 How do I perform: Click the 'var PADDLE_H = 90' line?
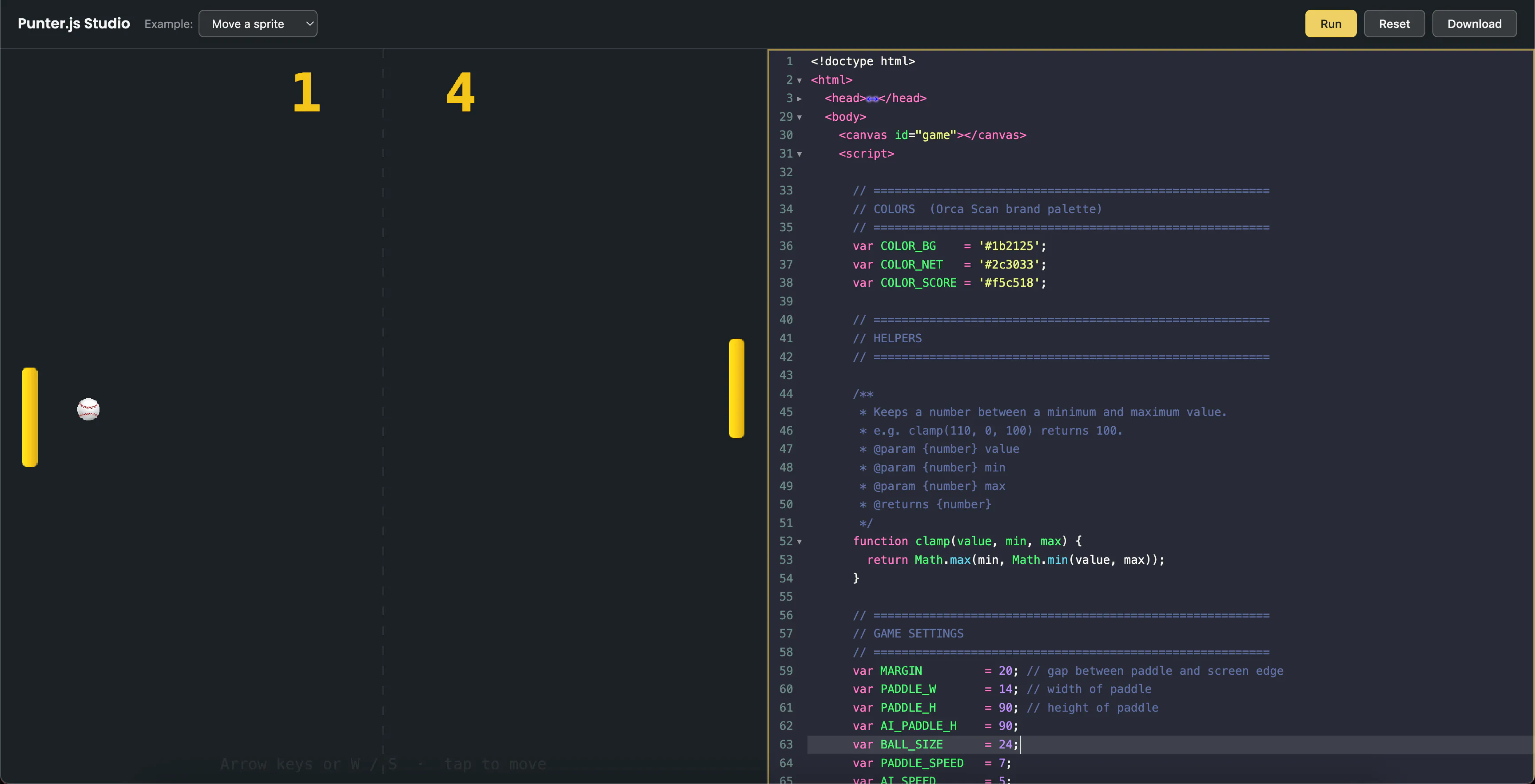pyautogui.click(x=1005, y=708)
